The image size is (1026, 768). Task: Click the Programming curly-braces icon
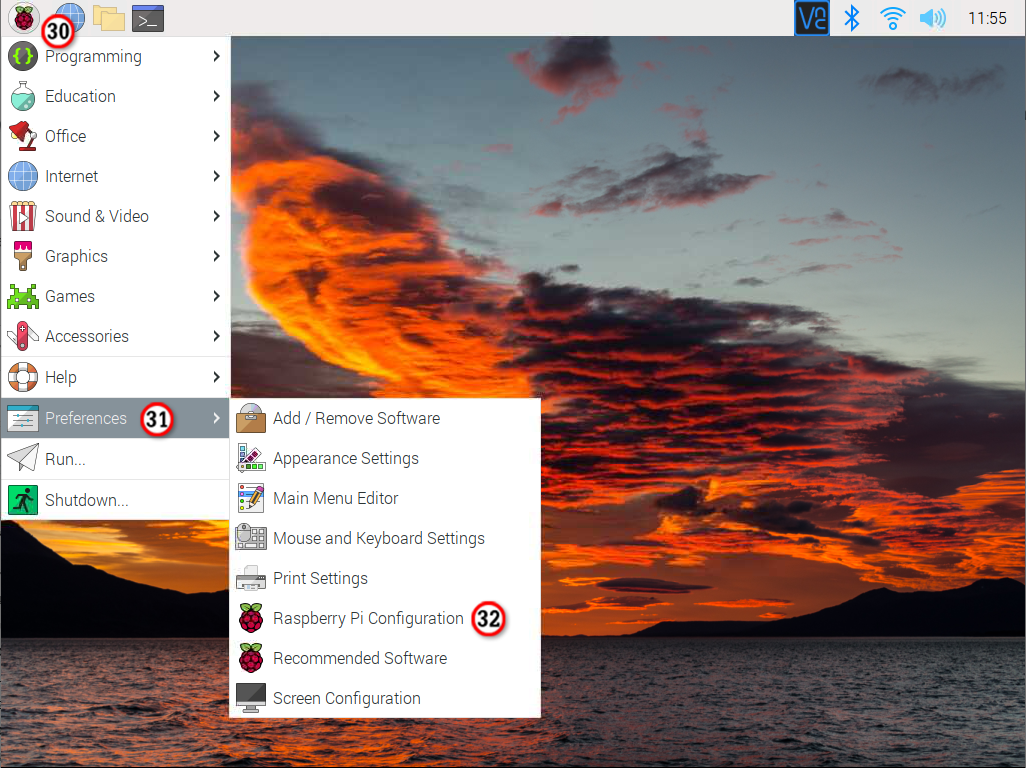pos(23,56)
